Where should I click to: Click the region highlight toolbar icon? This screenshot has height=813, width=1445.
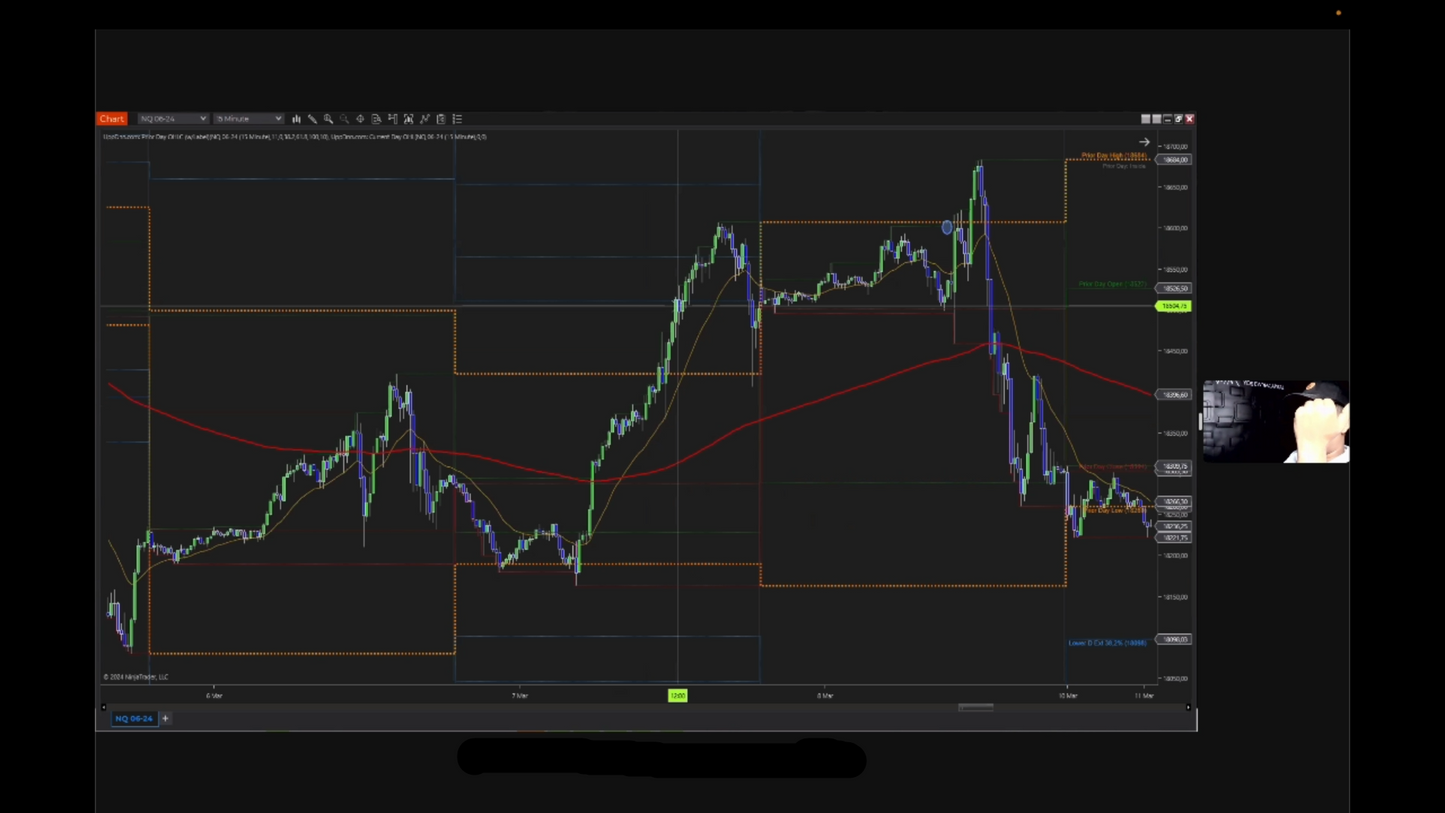click(408, 119)
